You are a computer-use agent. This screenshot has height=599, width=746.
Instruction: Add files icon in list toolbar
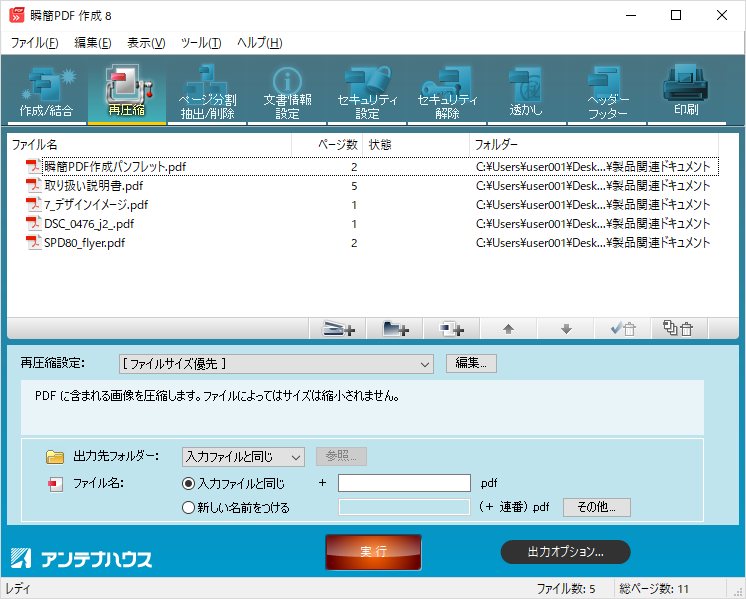pos(452,329)
